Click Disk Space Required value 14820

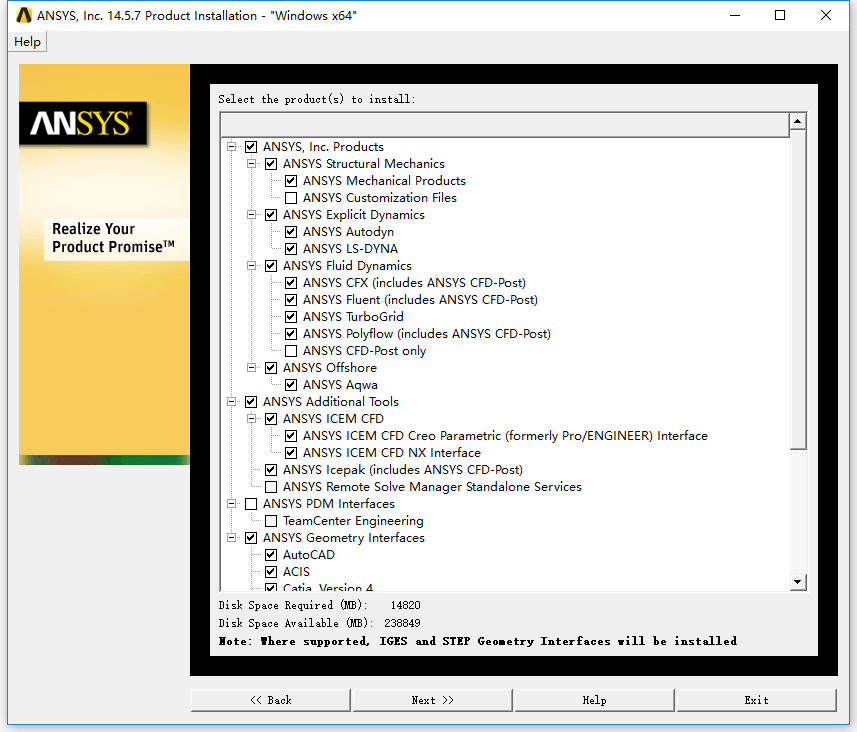pyautogui.click(x=406, y=605)
